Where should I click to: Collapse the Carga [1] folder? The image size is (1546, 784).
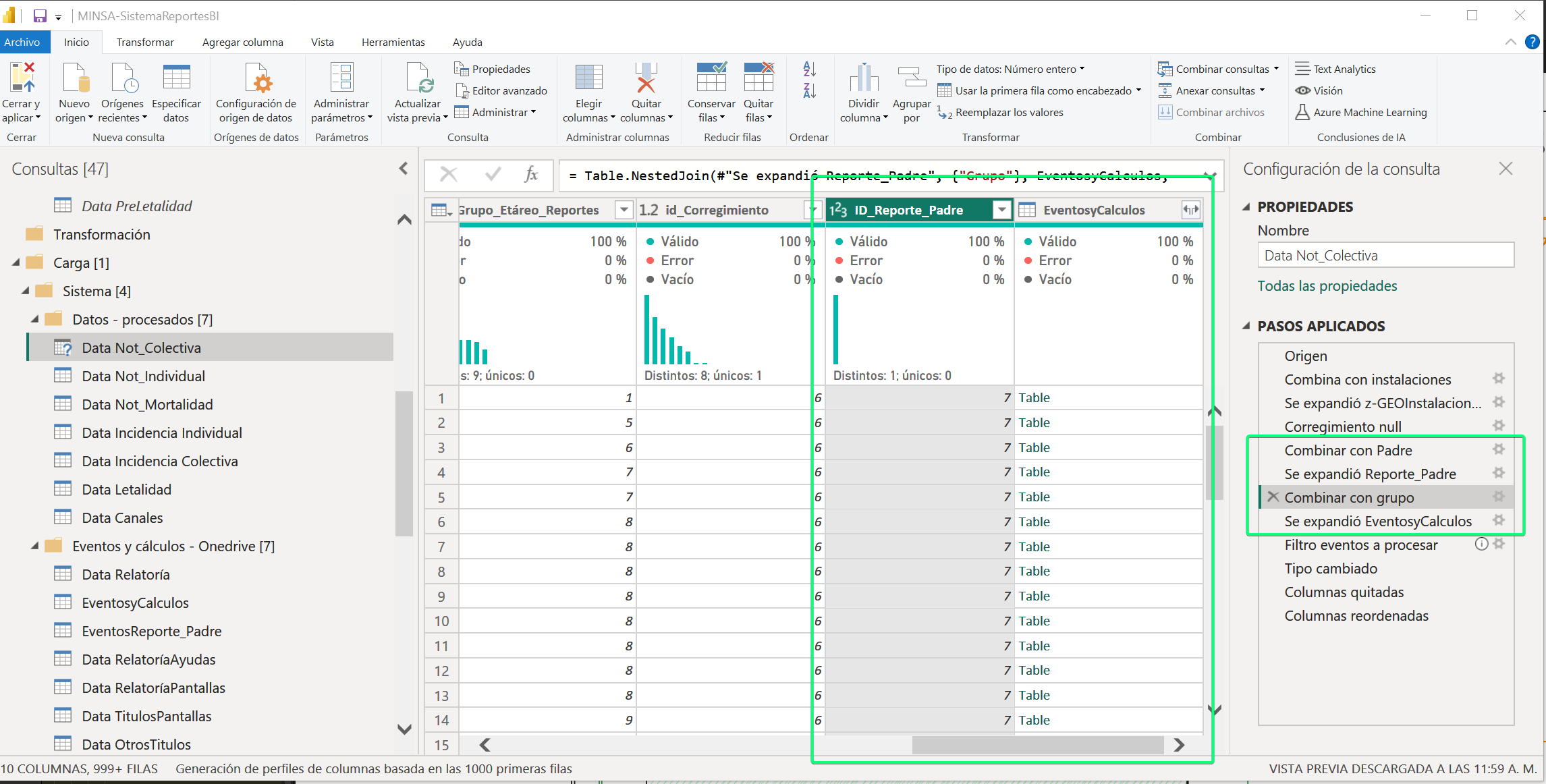(16, 262)
